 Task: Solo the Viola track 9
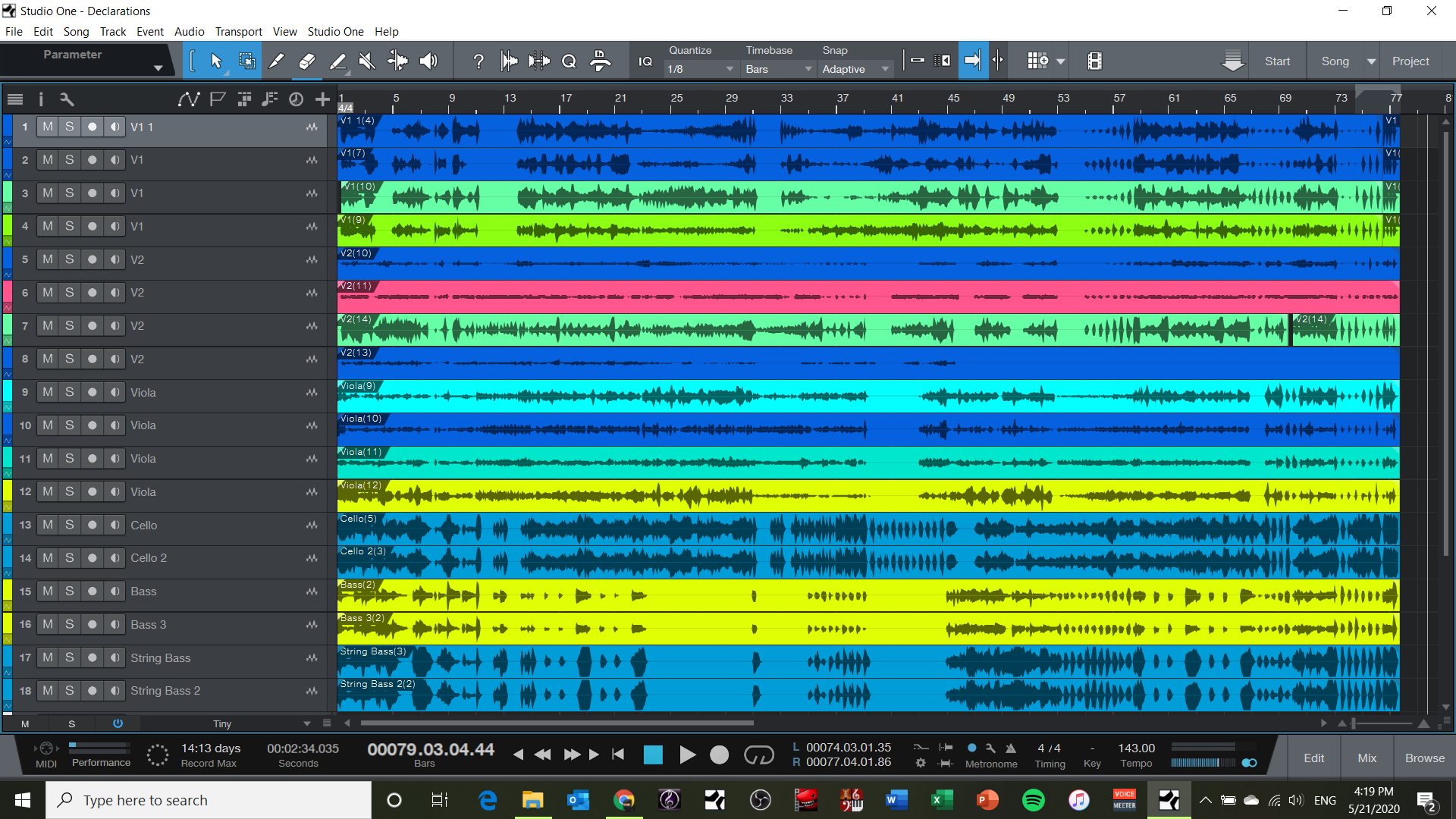point(70,392)
